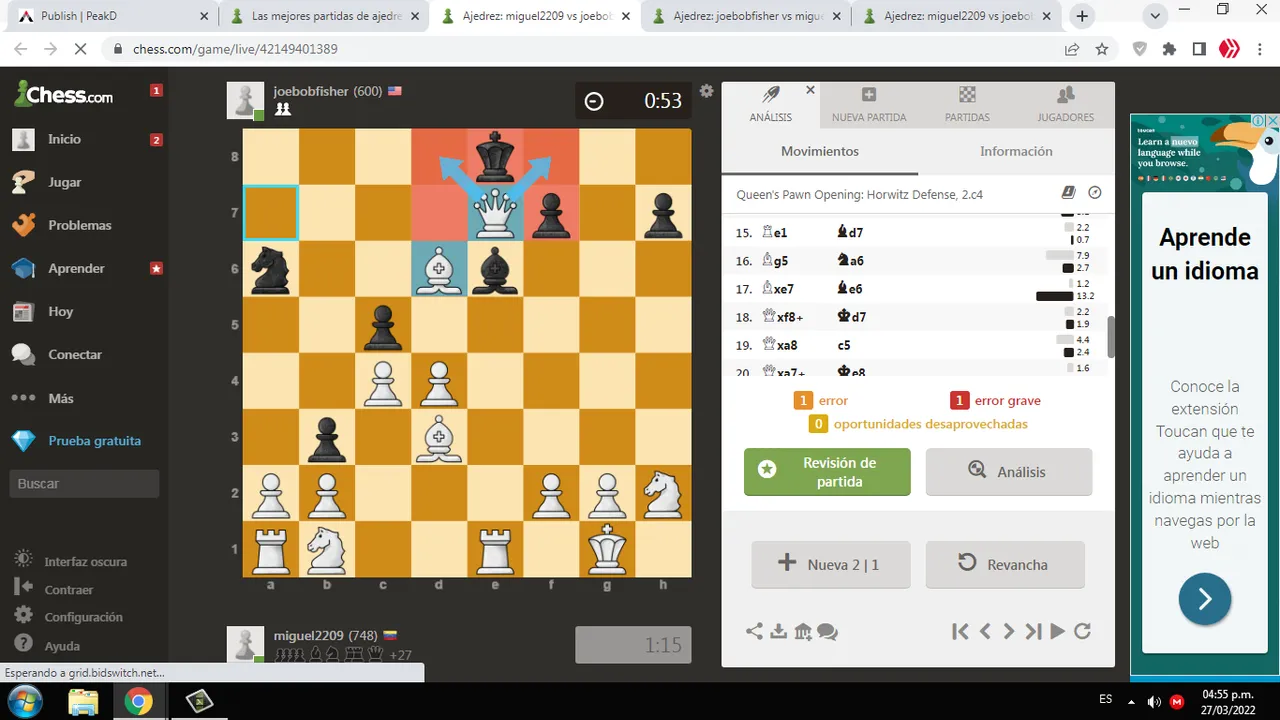Start Nueva 2 | 1 game
Screen dimensions: 1280x720
click(831, 565)
